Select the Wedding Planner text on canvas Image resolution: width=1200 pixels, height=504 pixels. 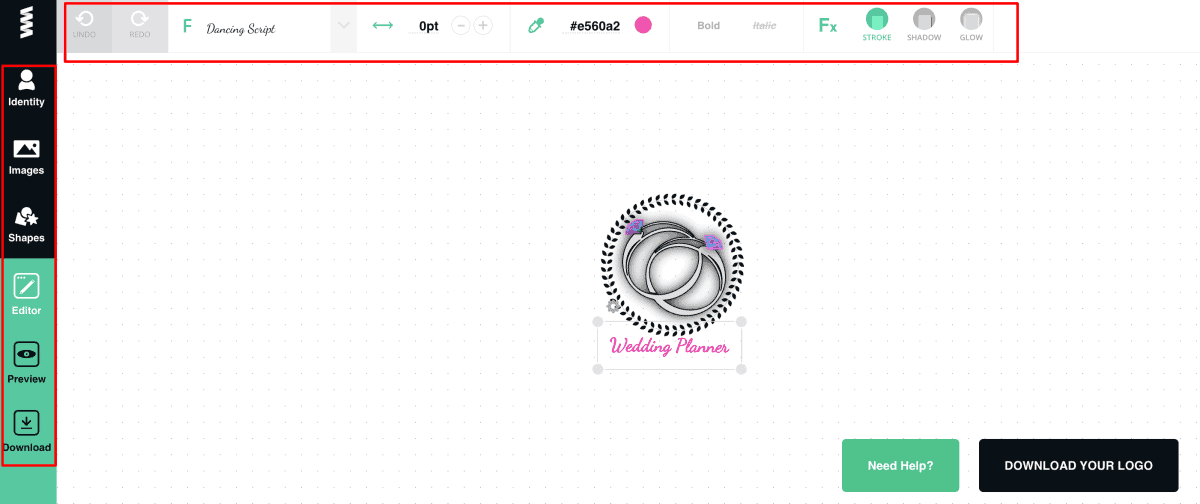(669, 348)
